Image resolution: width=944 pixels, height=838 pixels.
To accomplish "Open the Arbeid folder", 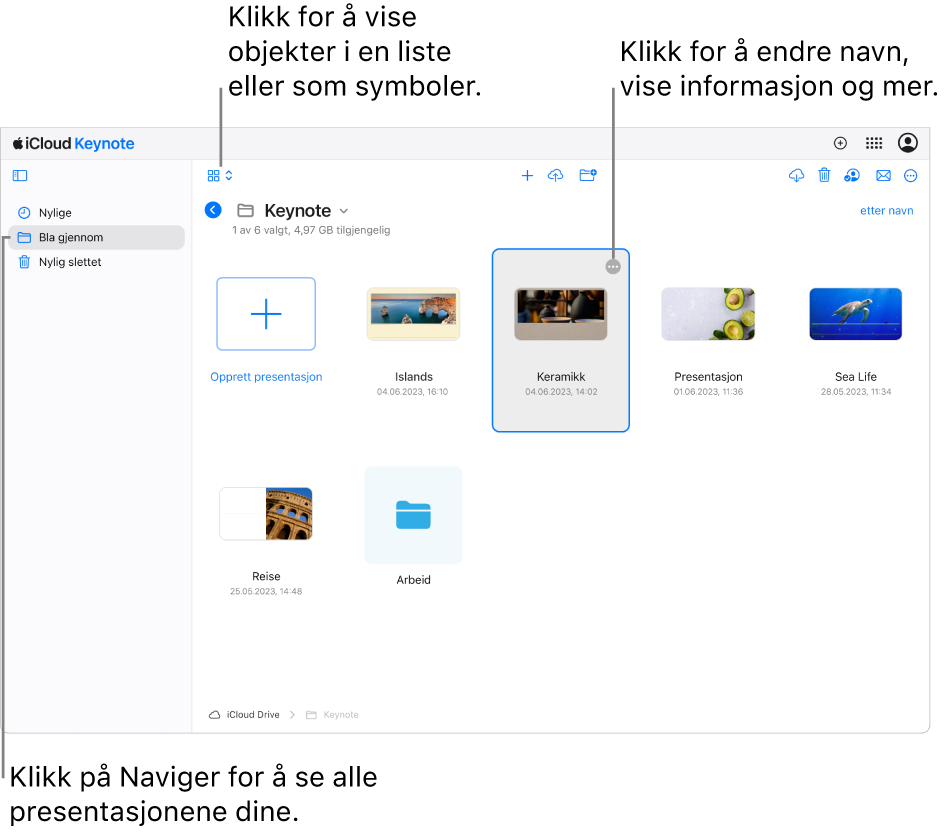I will [x=414, y=515].
